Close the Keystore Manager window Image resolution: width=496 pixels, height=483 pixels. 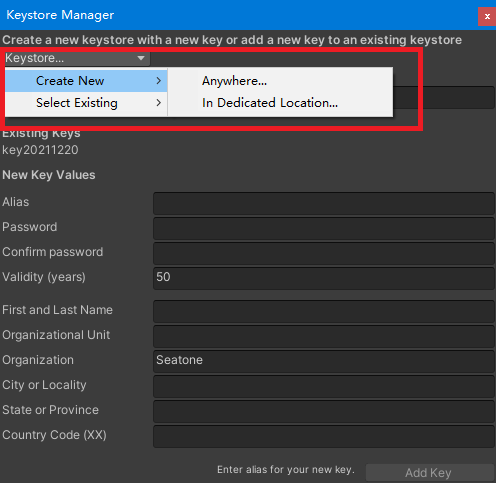(487, 16)
